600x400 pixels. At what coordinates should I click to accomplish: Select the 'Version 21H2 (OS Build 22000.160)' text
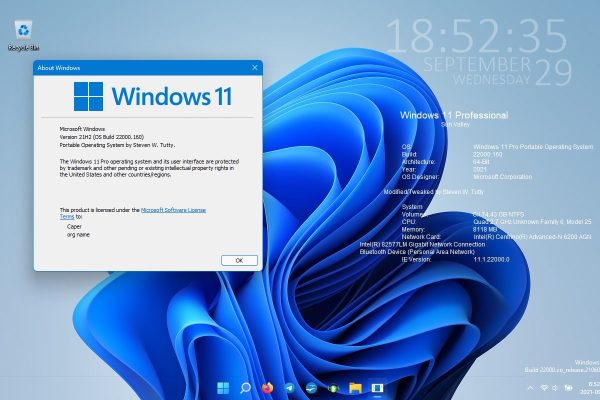102,137
